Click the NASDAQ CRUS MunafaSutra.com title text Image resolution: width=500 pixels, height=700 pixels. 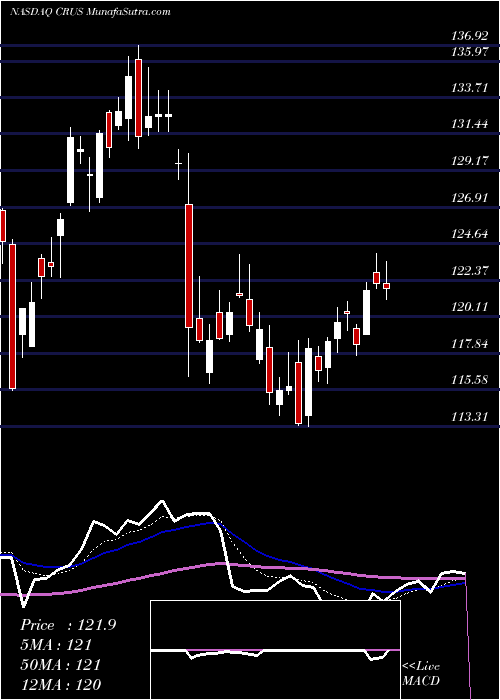tap(90, 12)
